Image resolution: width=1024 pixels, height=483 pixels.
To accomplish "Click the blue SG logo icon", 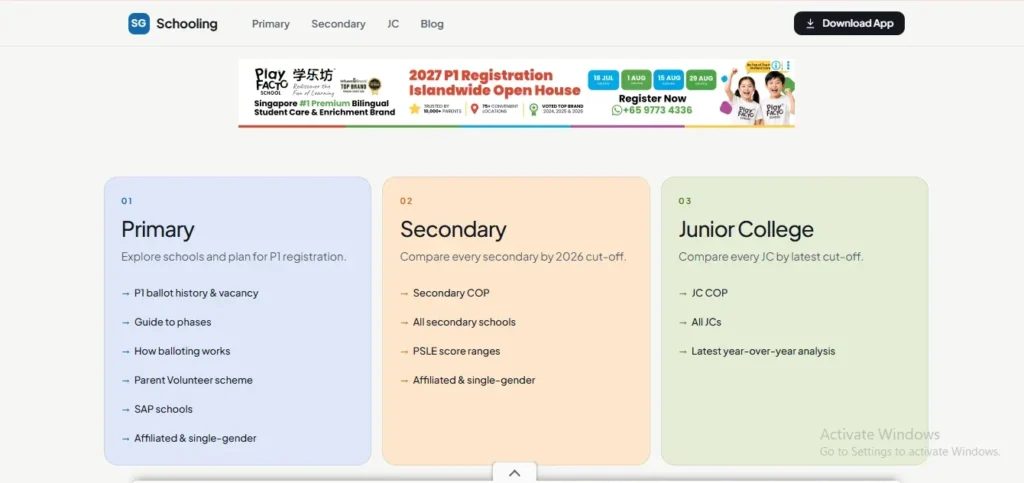I will [x=138, y=23].
